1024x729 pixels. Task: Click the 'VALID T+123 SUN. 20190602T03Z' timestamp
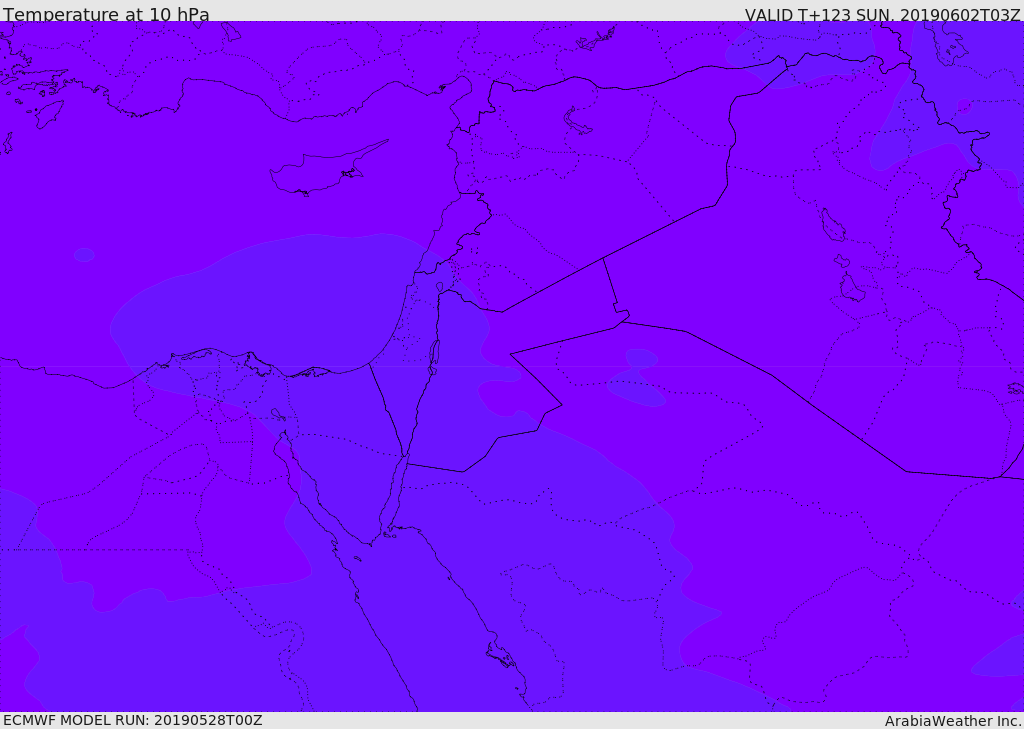pyautogui.click(x=882, y=15)
